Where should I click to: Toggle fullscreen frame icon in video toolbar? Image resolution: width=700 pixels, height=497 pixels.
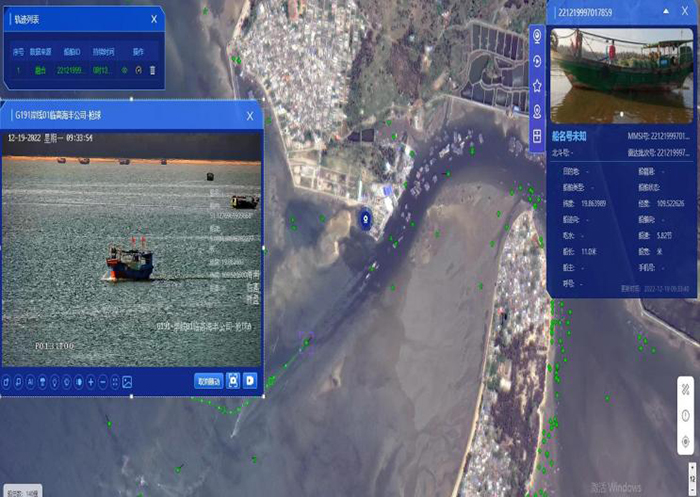233,380
